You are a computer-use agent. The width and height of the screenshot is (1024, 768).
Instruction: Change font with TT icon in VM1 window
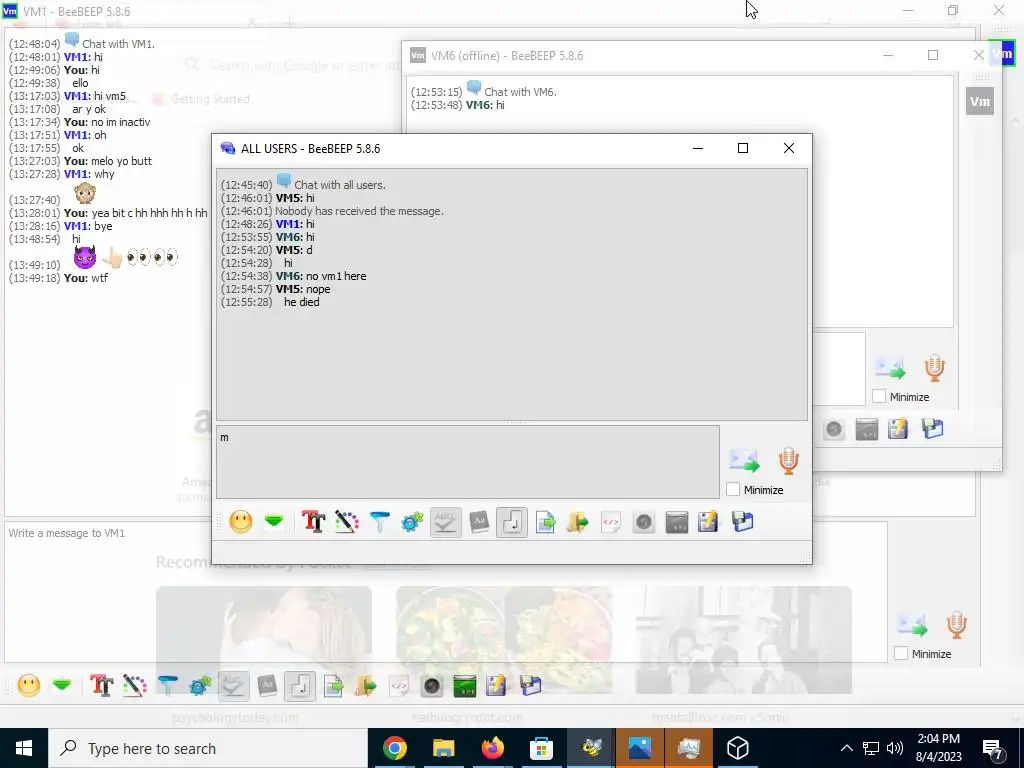coord(101,686)
